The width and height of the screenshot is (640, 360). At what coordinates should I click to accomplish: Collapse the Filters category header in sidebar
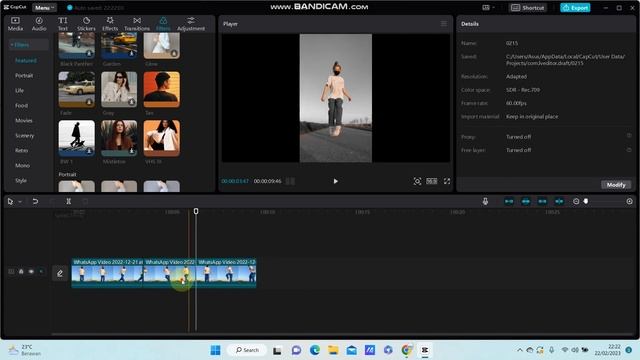(x=28, y=44)
